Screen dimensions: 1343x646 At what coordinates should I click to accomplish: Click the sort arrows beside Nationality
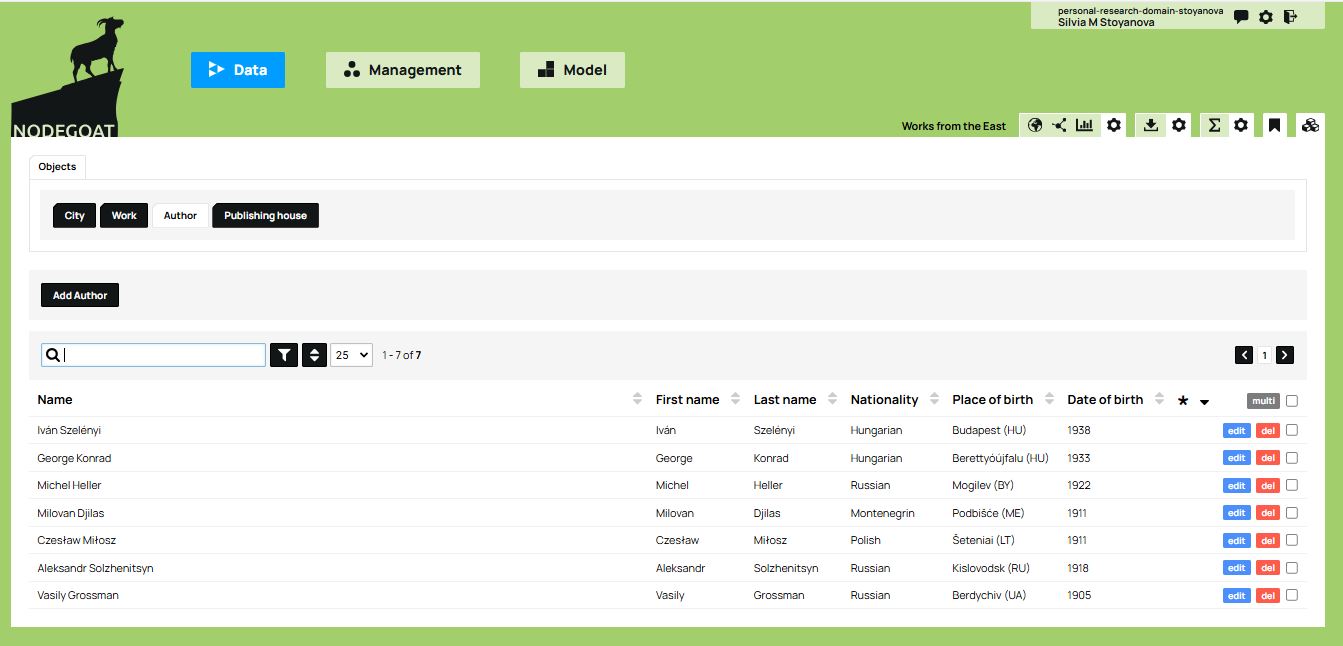pyautogui.click(x=933, y=398)
